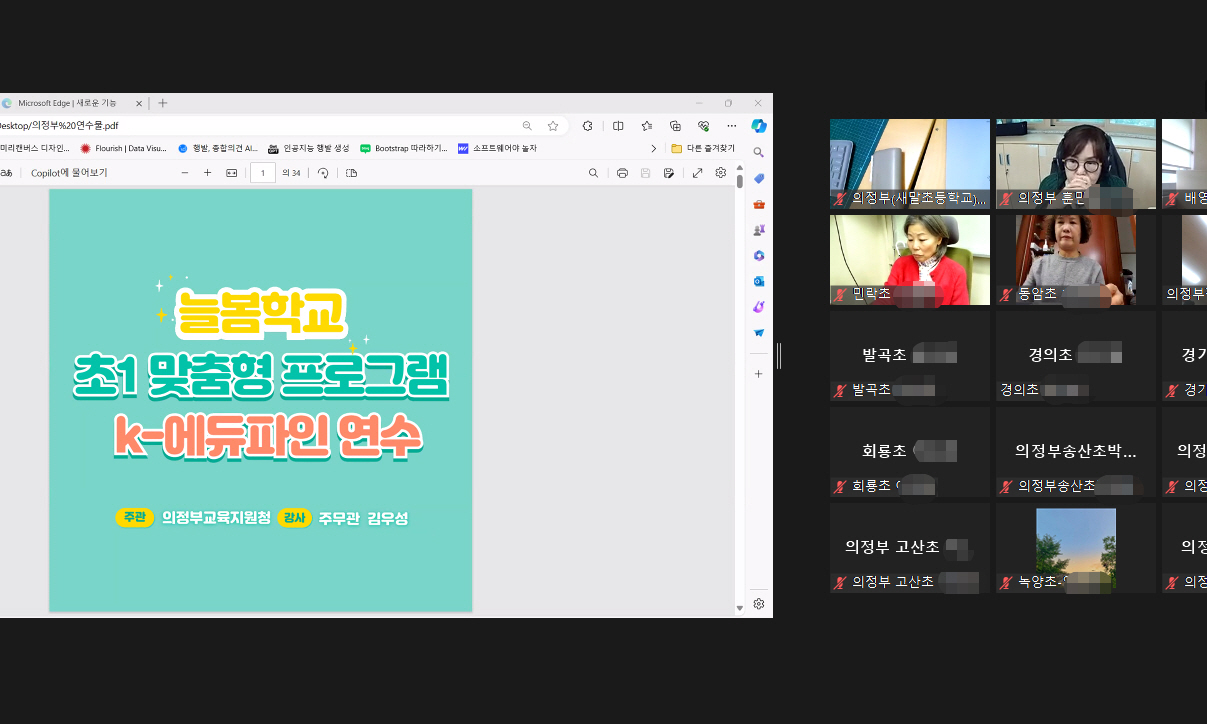The width and height of the screenshot is (1207, 724).
Task: Click the PDF page number field
Action: click(263, 173)
